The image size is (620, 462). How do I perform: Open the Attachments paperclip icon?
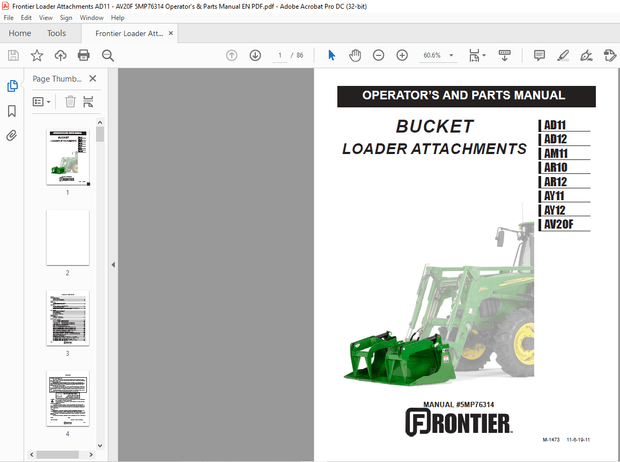pos(12,136)
